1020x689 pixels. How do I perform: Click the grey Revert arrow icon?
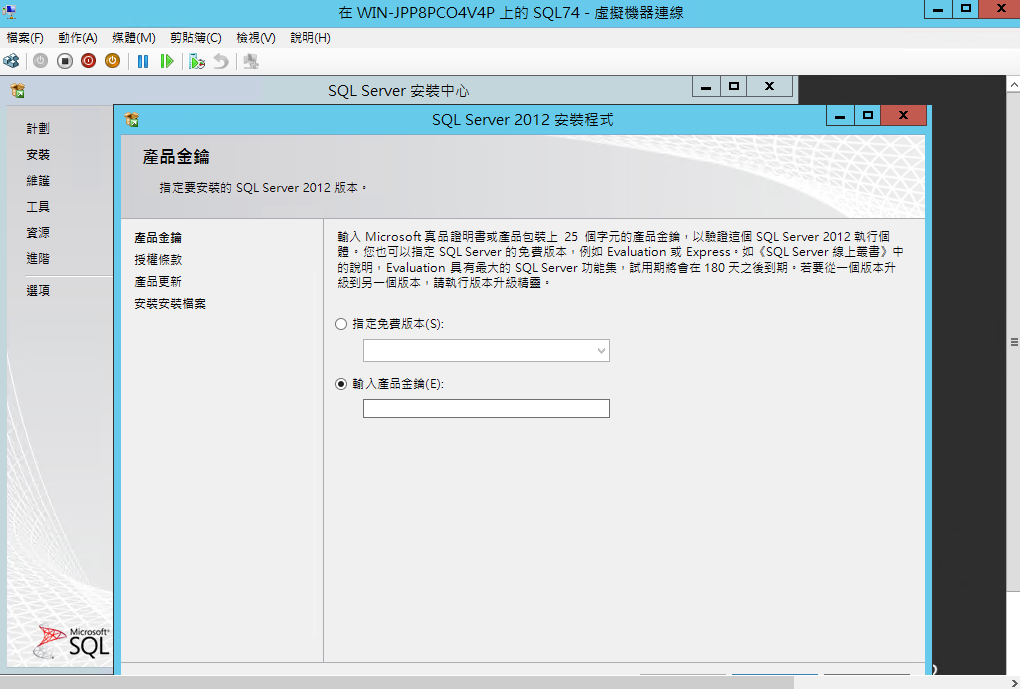tap(221, 61)
